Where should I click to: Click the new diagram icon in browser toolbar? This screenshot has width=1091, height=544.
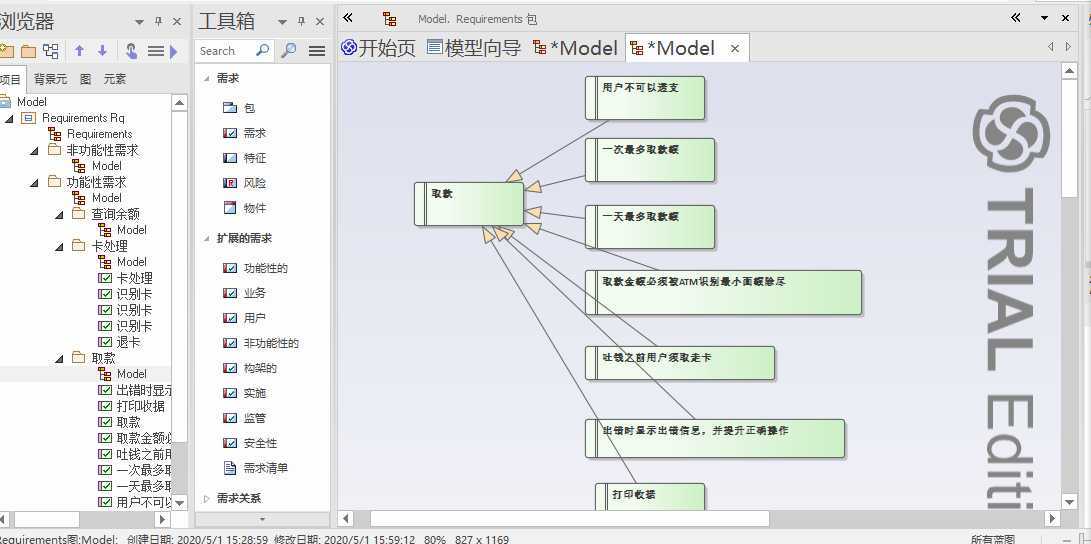pyautogui.click(x=51, y=51)
